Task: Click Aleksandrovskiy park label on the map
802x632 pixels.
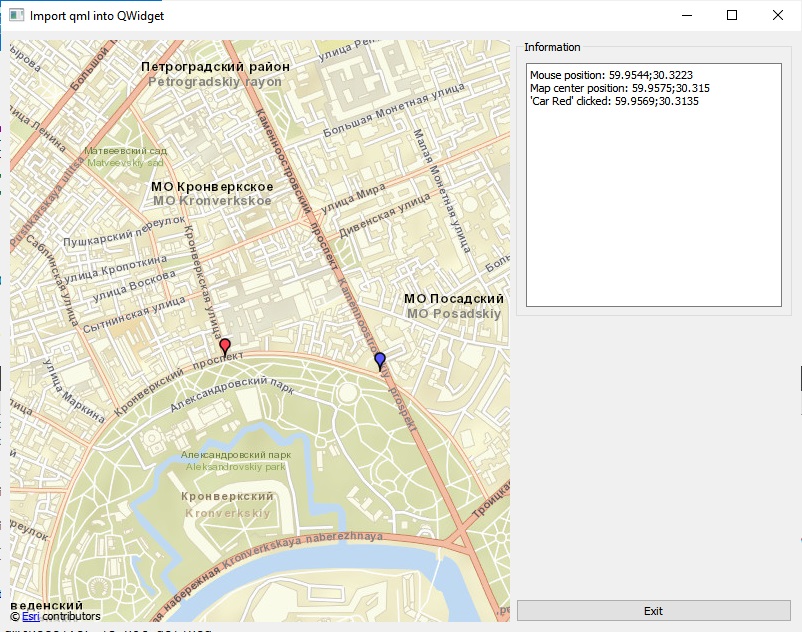Action: 236,460
